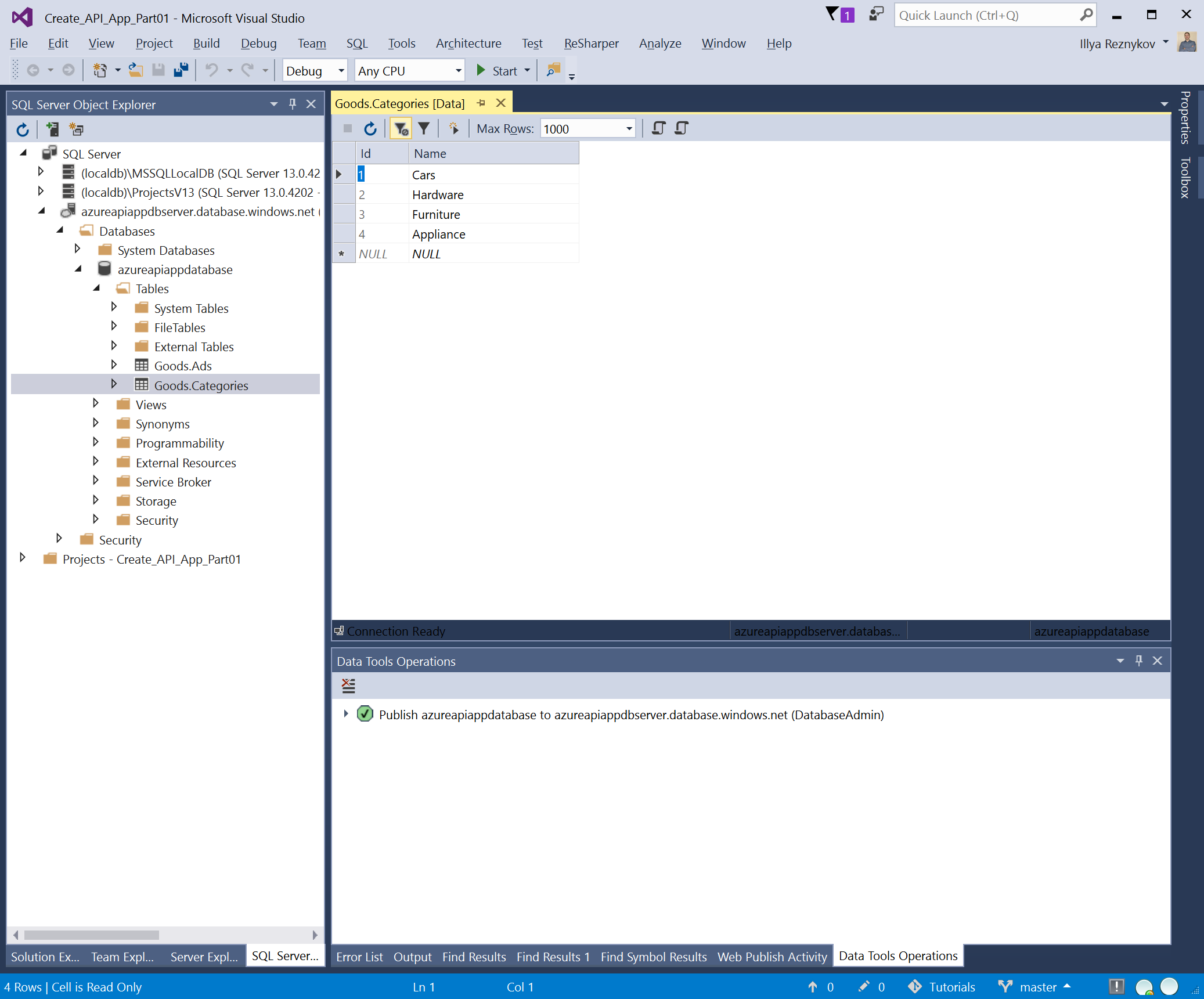The width and height of the screenshot is (1204, 999).
Task: Open the Debug configuration dropdown
Action: pos(341,71)
